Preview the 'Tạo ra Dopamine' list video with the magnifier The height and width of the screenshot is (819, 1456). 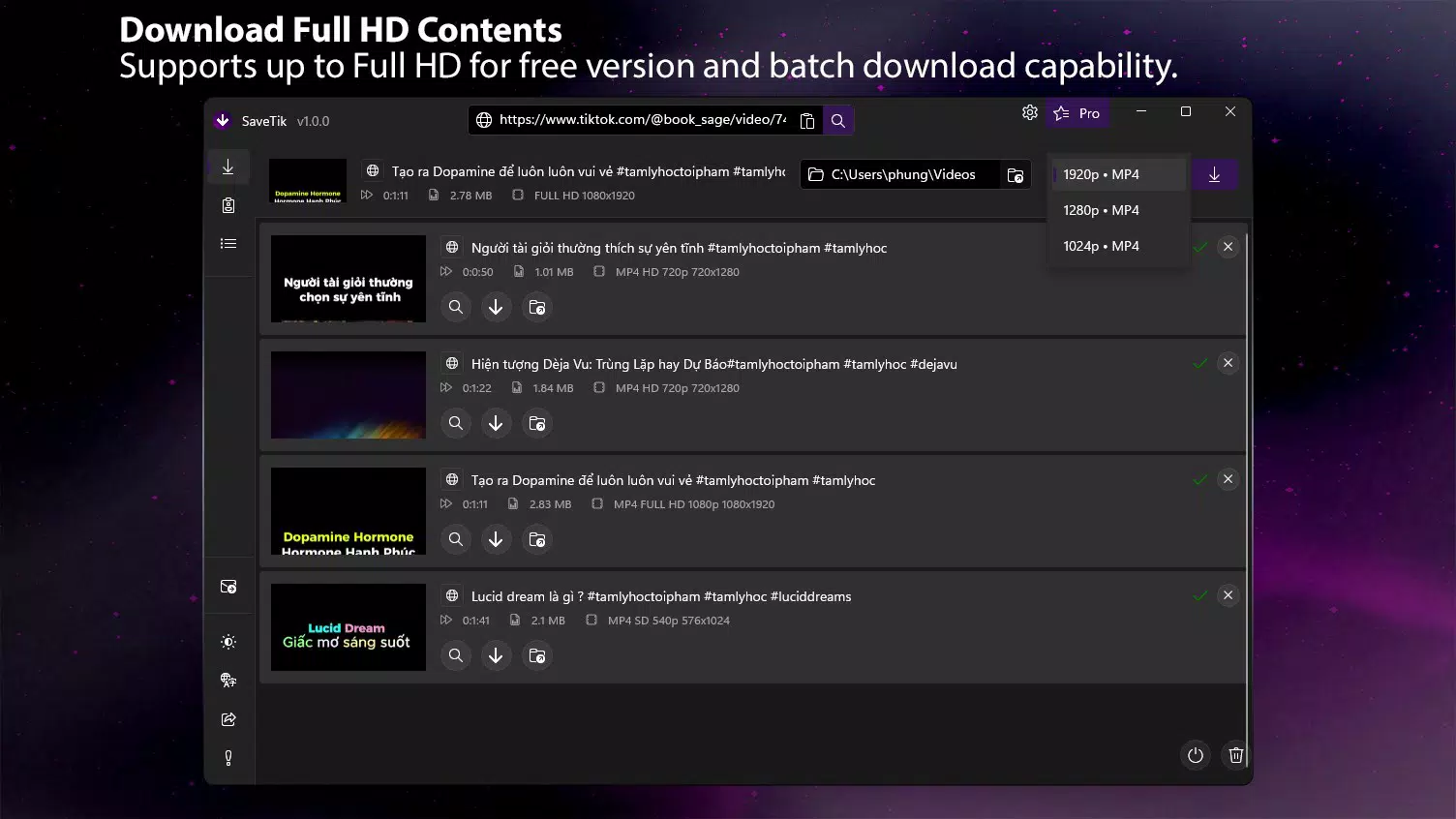pos(456,540)
